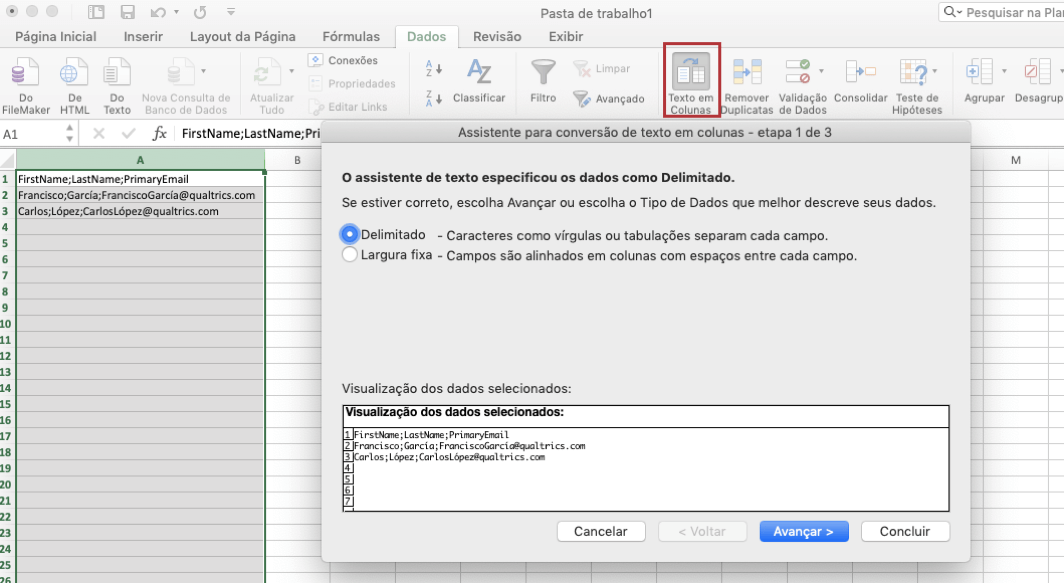The image size is (1064, 583).
Task: Select the Largura fixa radio option
Action: [x=349, y=255]
